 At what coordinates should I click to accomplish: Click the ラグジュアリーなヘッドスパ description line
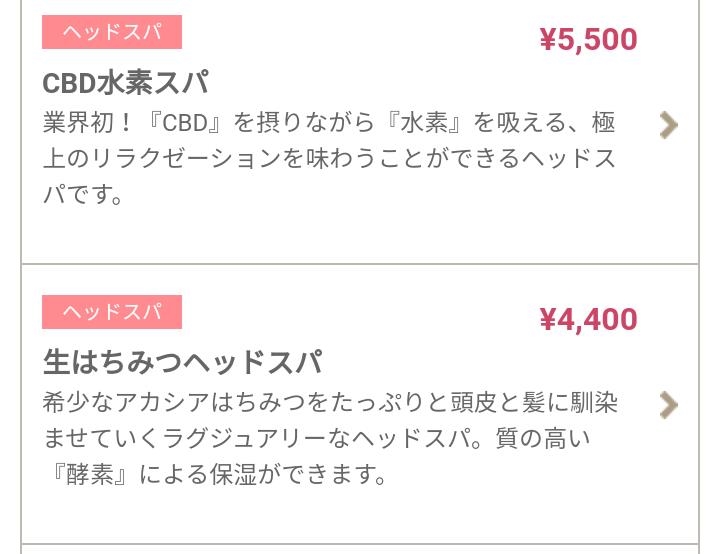317,439
